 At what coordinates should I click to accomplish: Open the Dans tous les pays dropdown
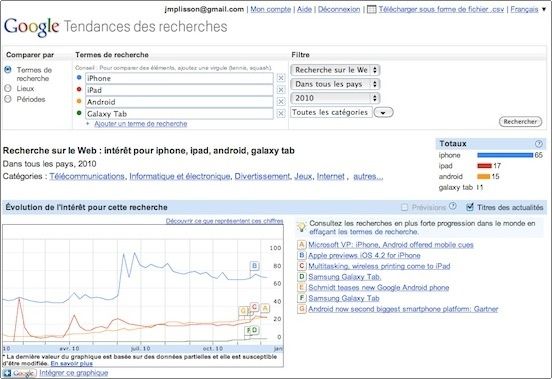[x=335, y=84]
